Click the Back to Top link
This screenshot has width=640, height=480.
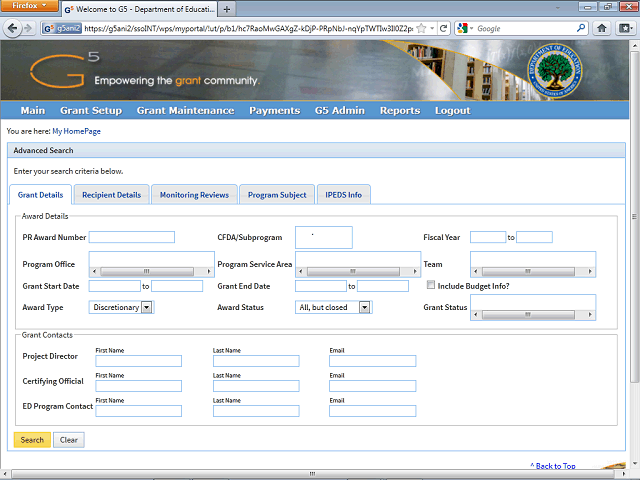pos(553,466)
